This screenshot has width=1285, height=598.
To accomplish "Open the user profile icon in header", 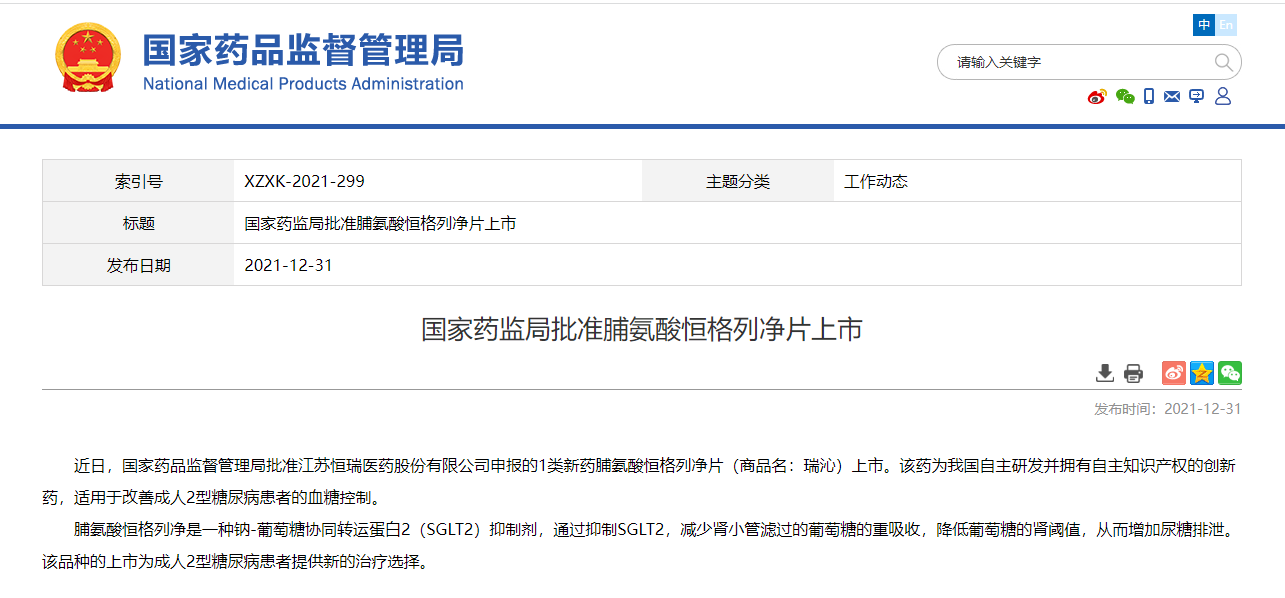I will point(1222,97).
